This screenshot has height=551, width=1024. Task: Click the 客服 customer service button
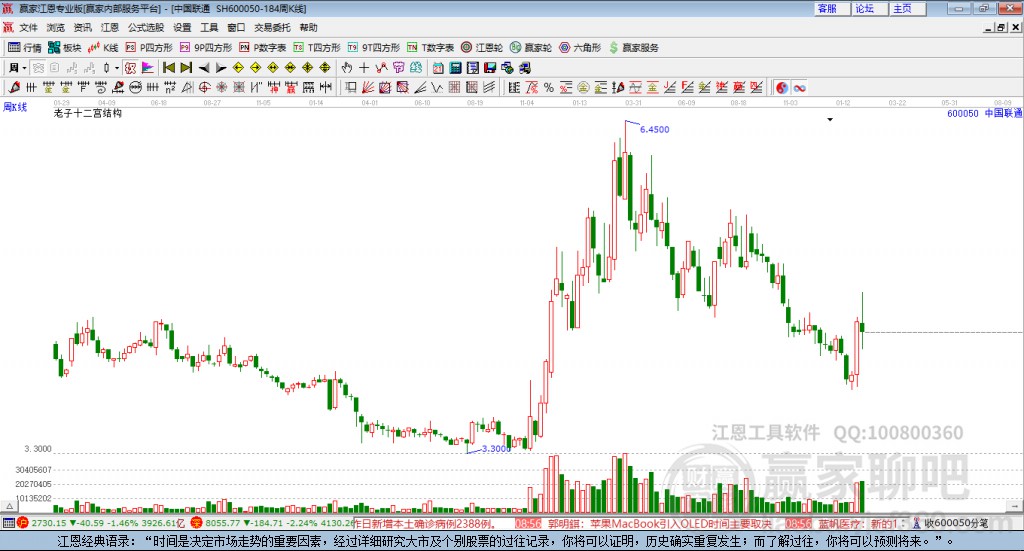(x=827, y=8)
